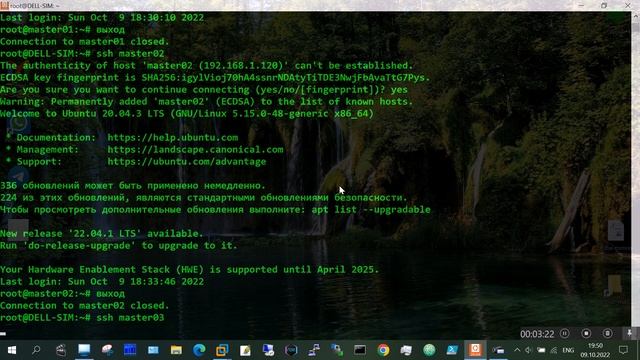Open taskbar search magnifier
The image size is (640, 360).
click(x=36, y=350)
